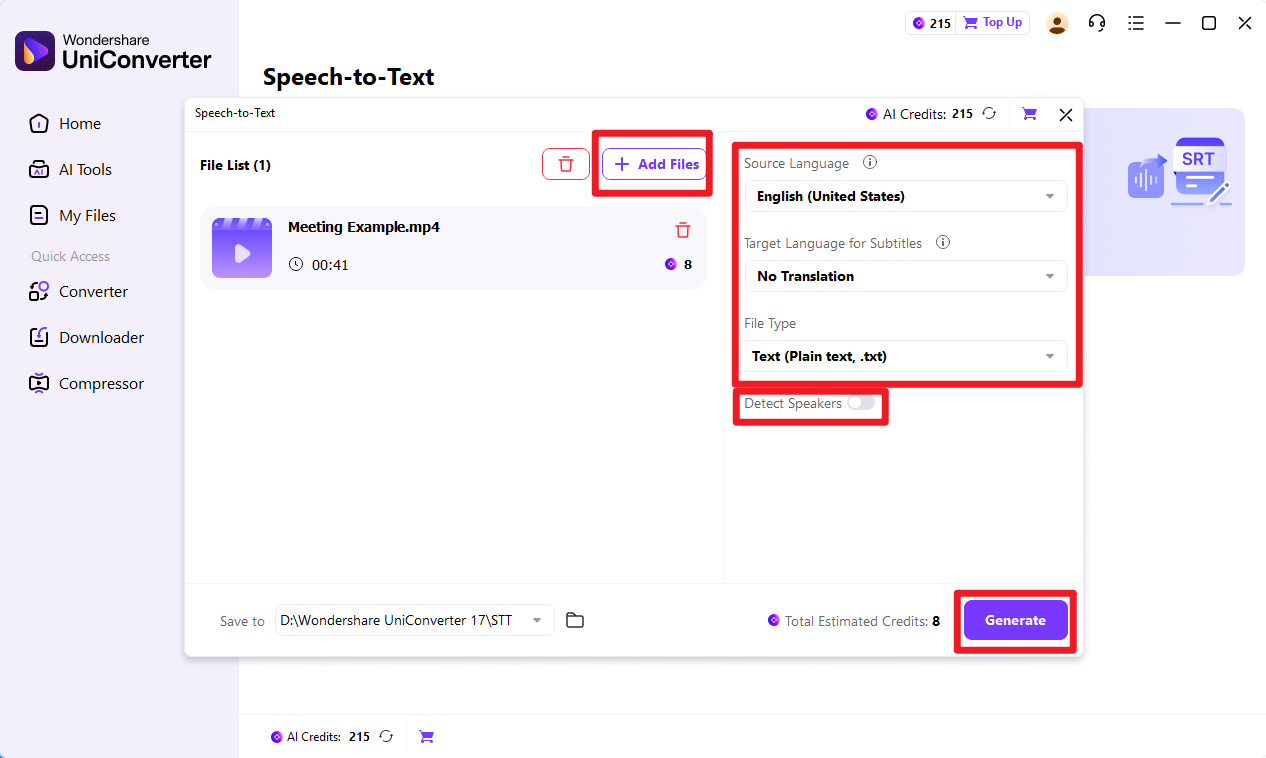Click the Generate button
The height and width of the screenshot is (758, 1266).
(x=1015, y=620)
